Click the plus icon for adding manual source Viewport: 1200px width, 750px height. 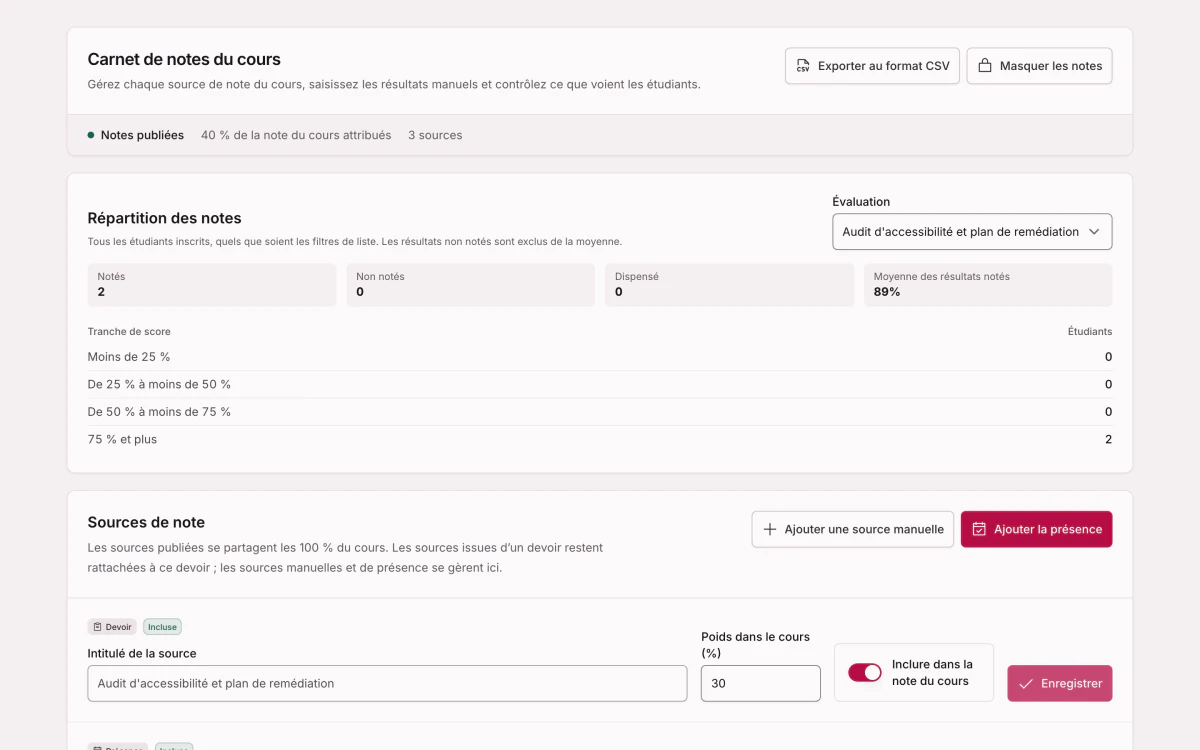(x=770, y=529)
